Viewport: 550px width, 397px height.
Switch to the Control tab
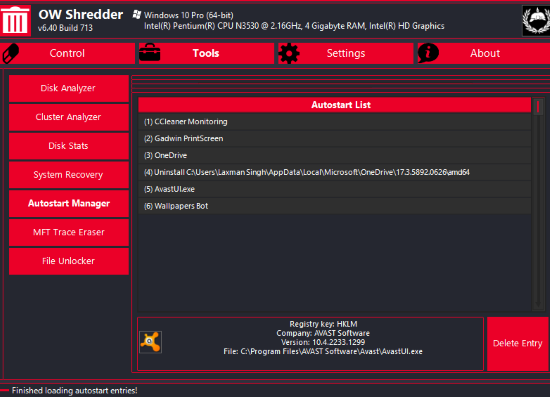click(x=67, y=53)
